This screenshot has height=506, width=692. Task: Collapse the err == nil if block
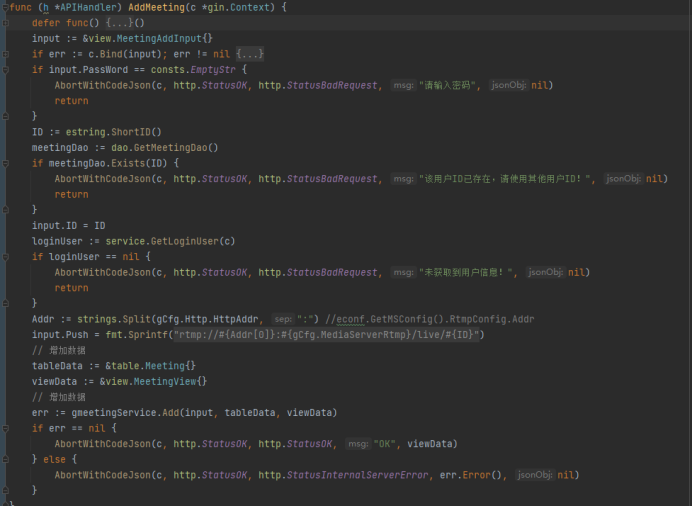[x=5, y=428]
